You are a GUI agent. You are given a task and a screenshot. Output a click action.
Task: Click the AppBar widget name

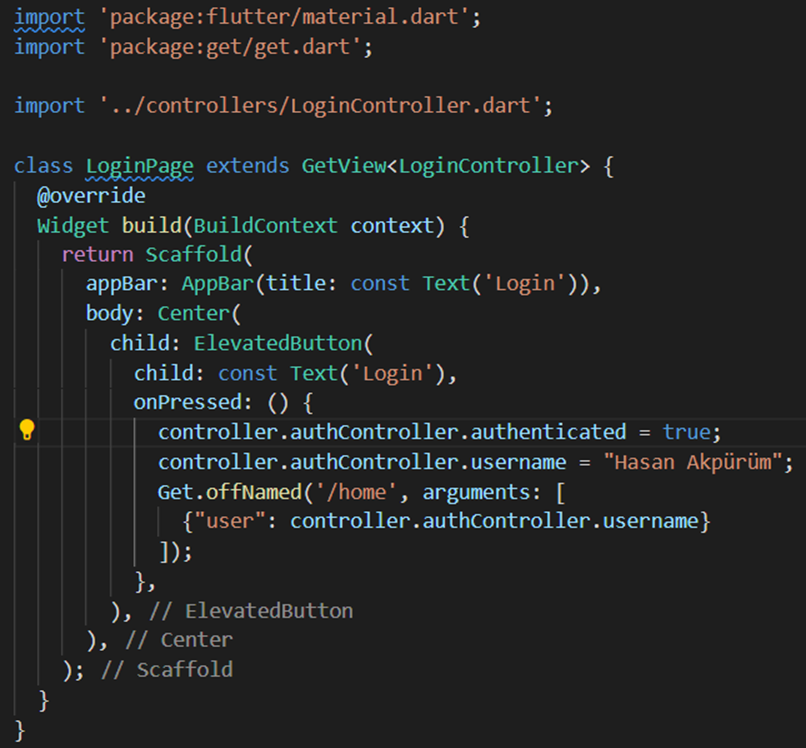tap(217, 284)
